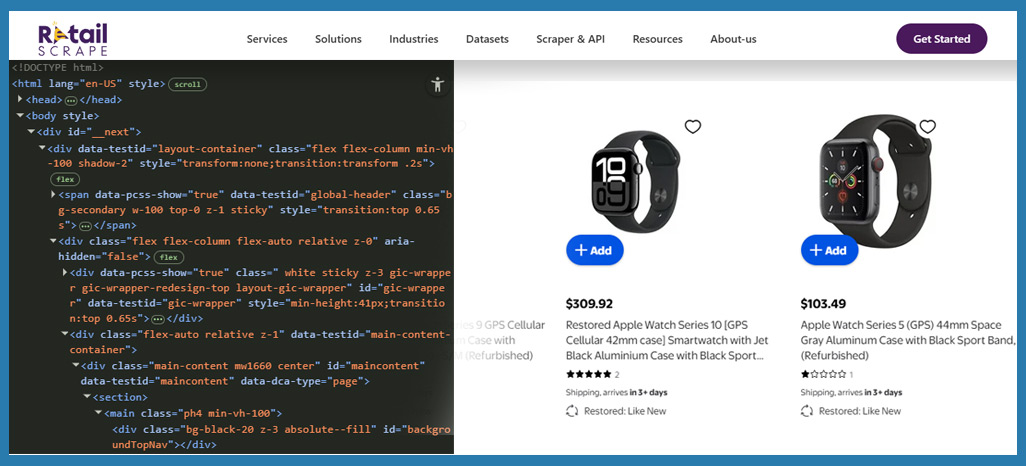Select the DOCTYPE html line
Image resolution: width=1026 pixels, height=466 pixels.
[58, 67]
